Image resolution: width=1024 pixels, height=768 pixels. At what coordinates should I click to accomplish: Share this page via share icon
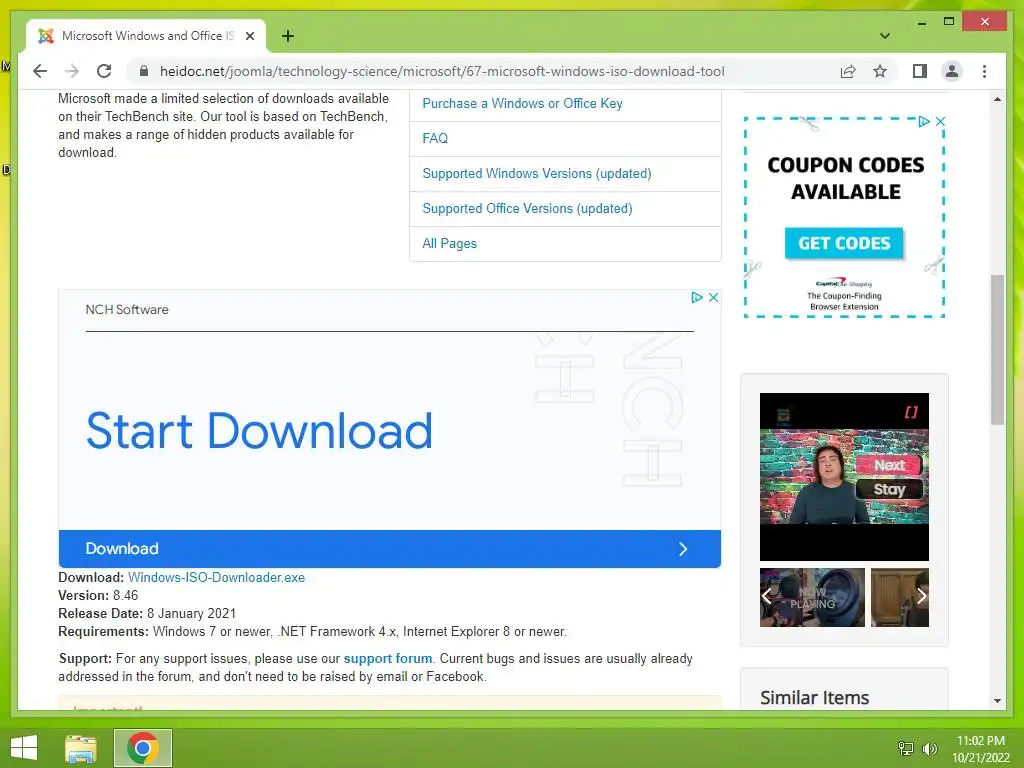(848, 71)
